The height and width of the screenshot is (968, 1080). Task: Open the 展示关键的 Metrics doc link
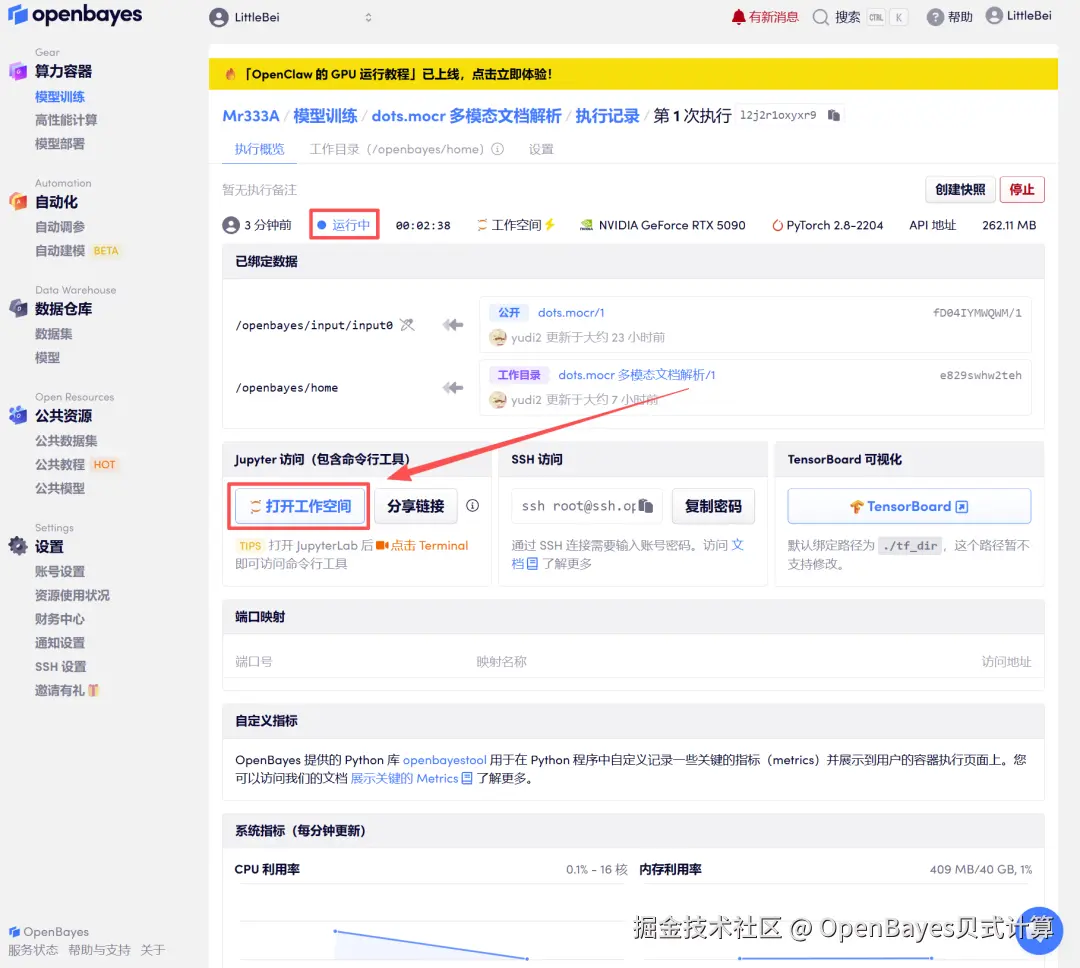tap(411, 779)
